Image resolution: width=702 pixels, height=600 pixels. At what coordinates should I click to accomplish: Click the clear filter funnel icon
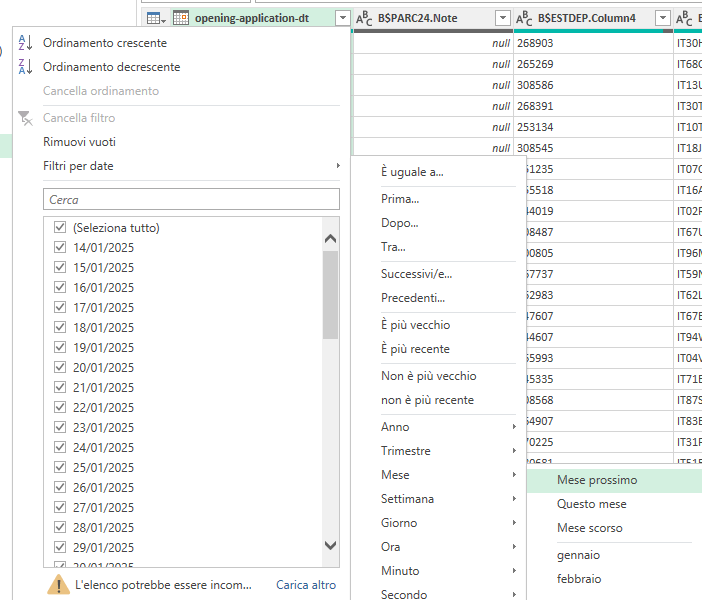pyautogui.click(x=25, y=118)
